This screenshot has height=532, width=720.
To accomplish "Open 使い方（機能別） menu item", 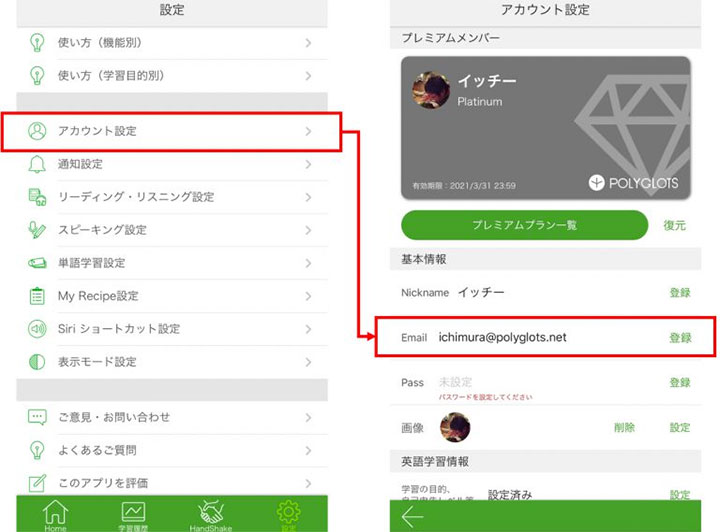I will [172, 43].
